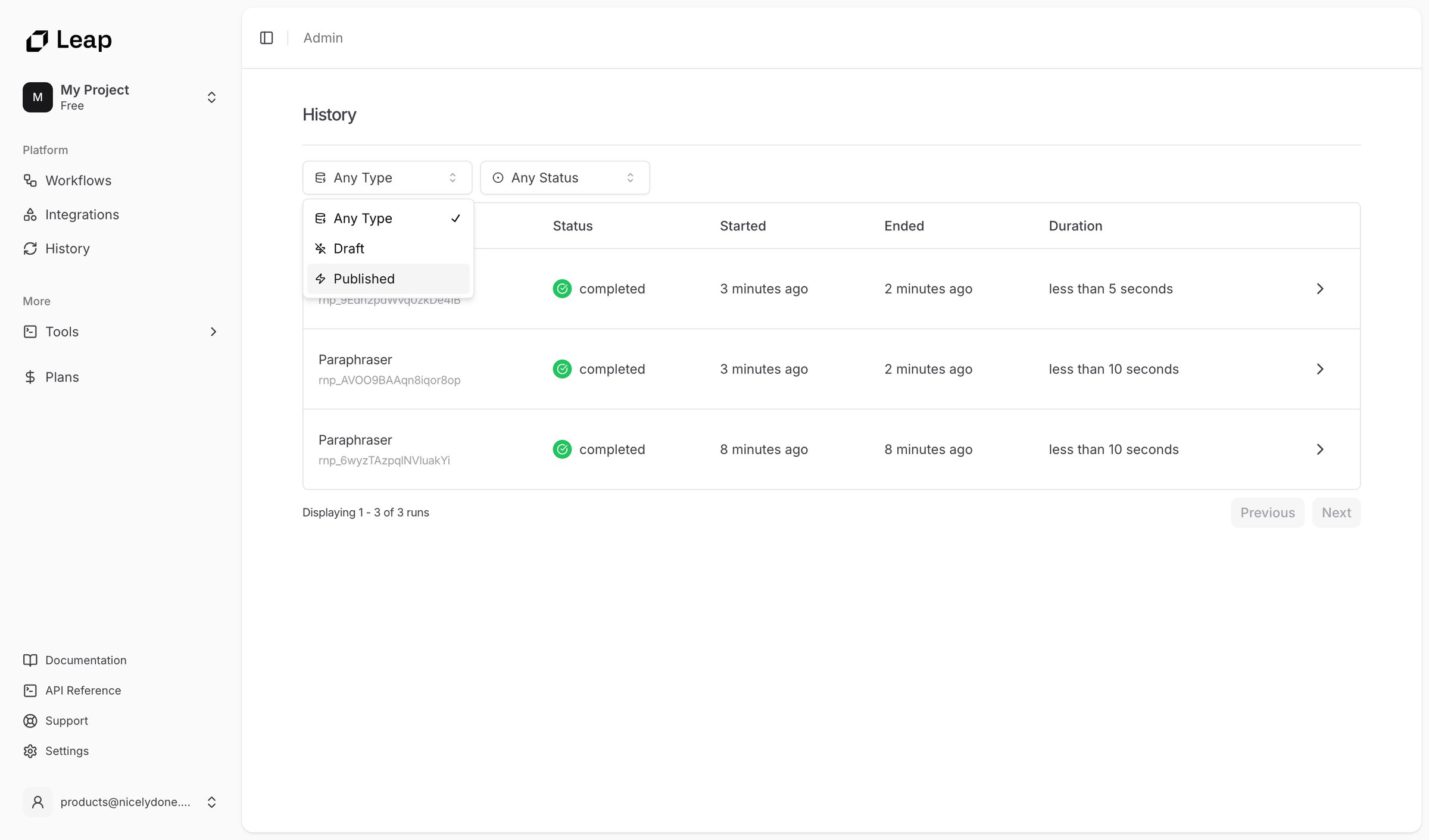
Task: Open the Any Status filter dropdown
Action: [x=564, y=177]
